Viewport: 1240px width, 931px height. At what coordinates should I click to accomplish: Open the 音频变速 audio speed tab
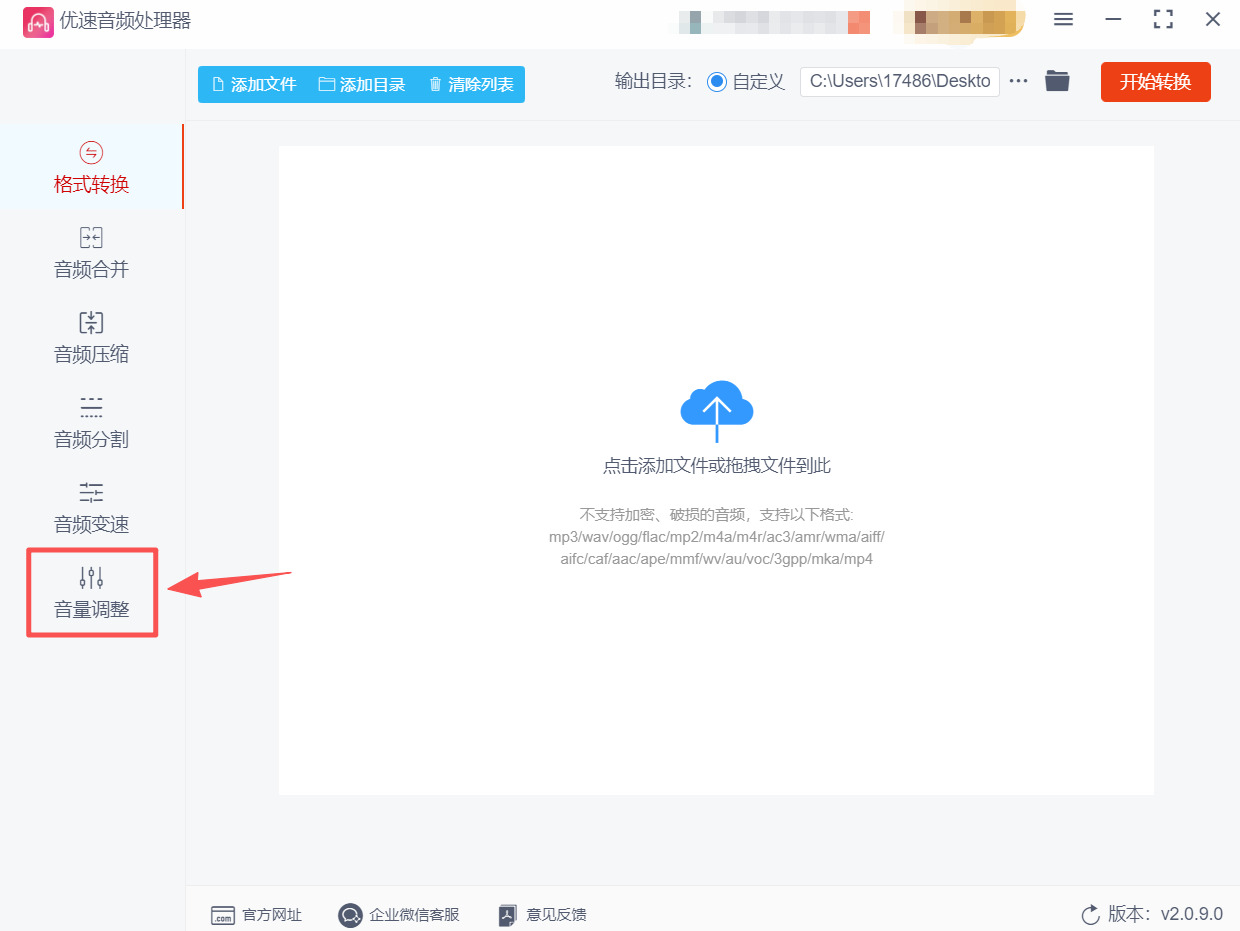(91, 507)
